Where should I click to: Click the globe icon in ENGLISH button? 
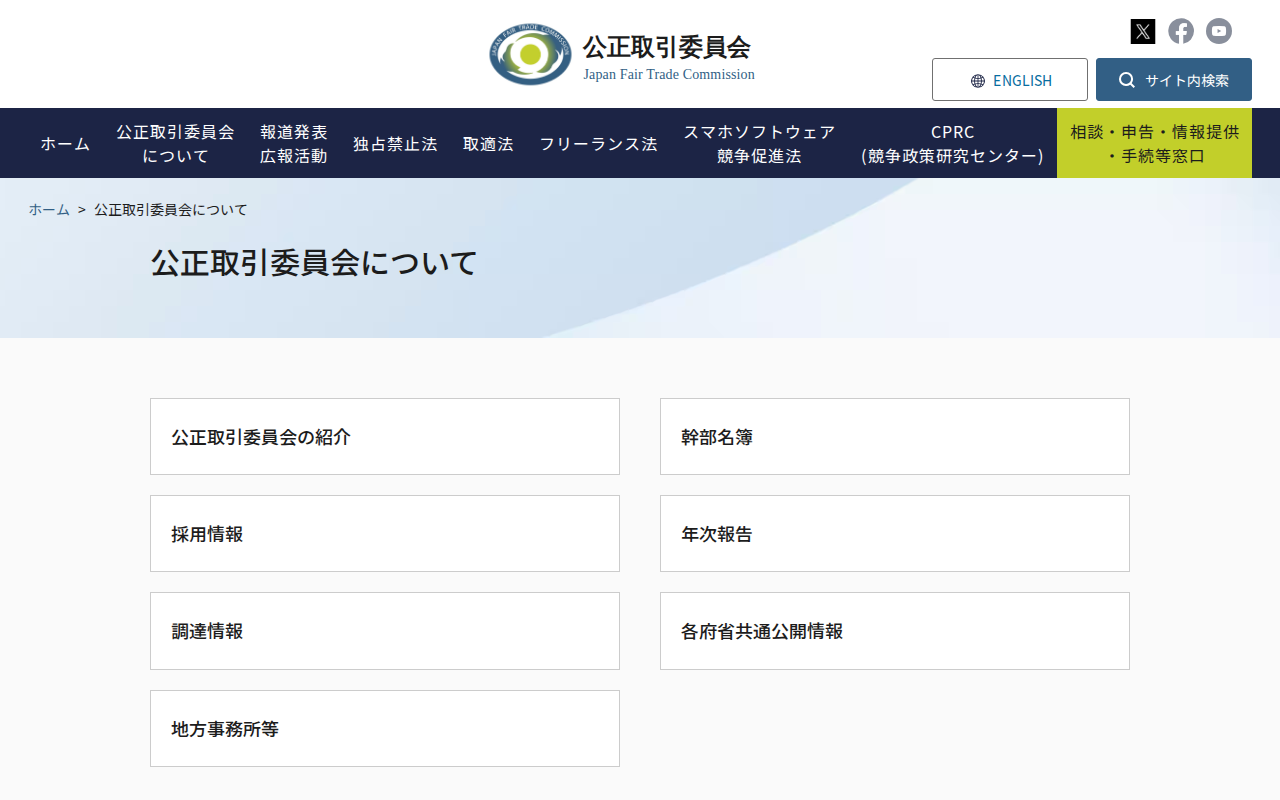click(978, 81)
